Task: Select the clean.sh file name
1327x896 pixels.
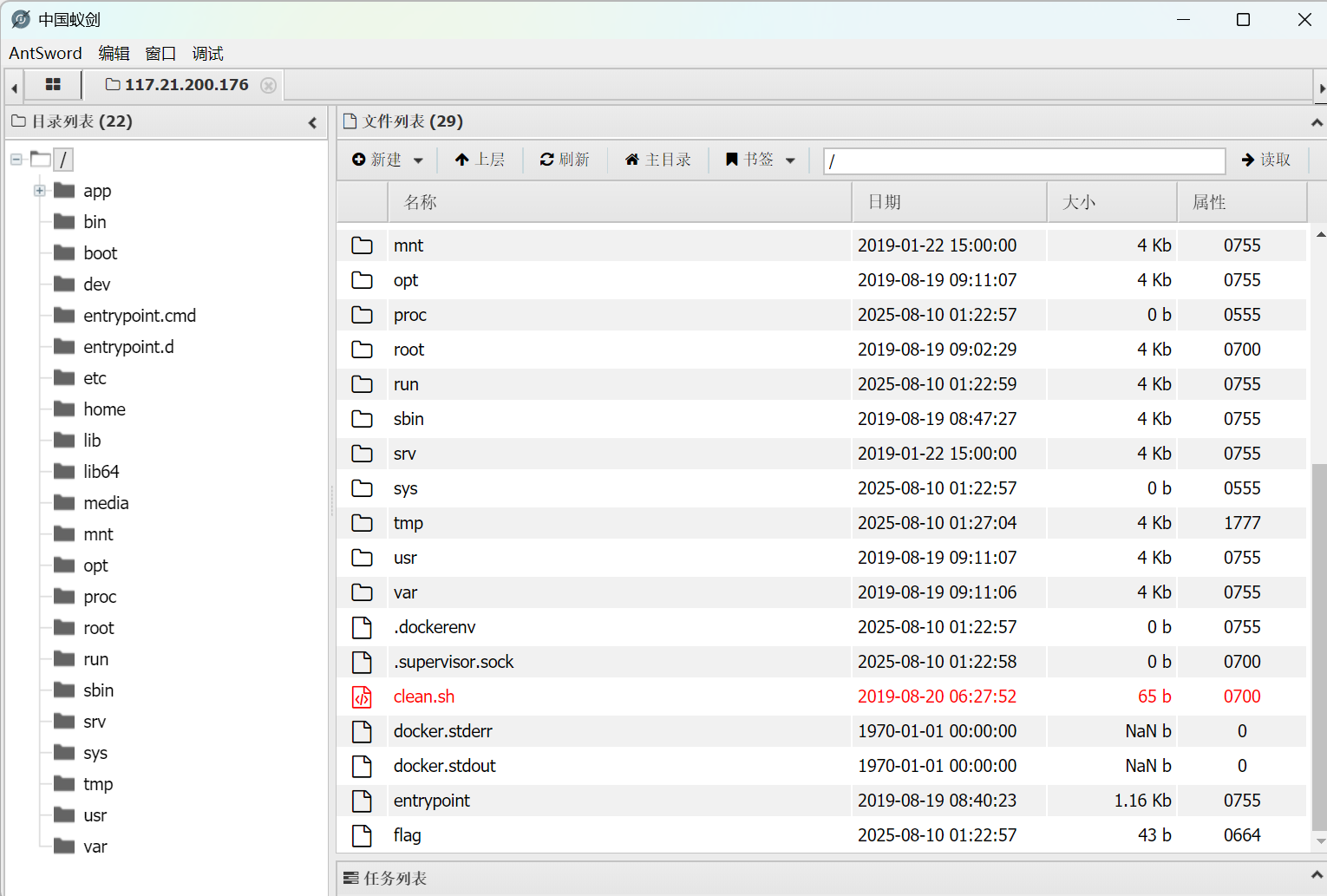Action: (x=424, y=697)
